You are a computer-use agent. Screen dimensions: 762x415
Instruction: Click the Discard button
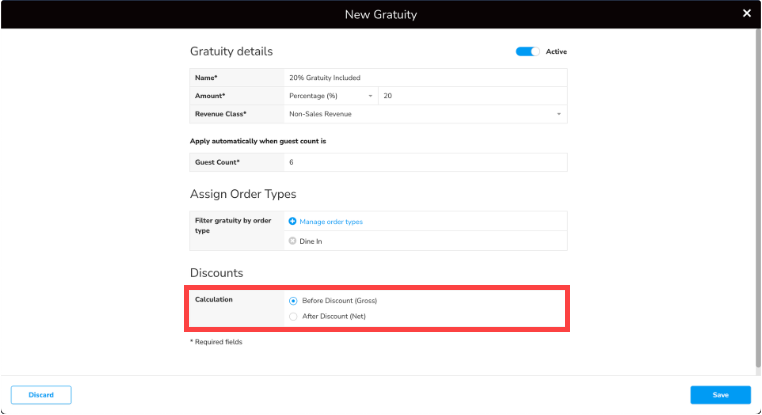pyautogui.click(x=41, y=395)
